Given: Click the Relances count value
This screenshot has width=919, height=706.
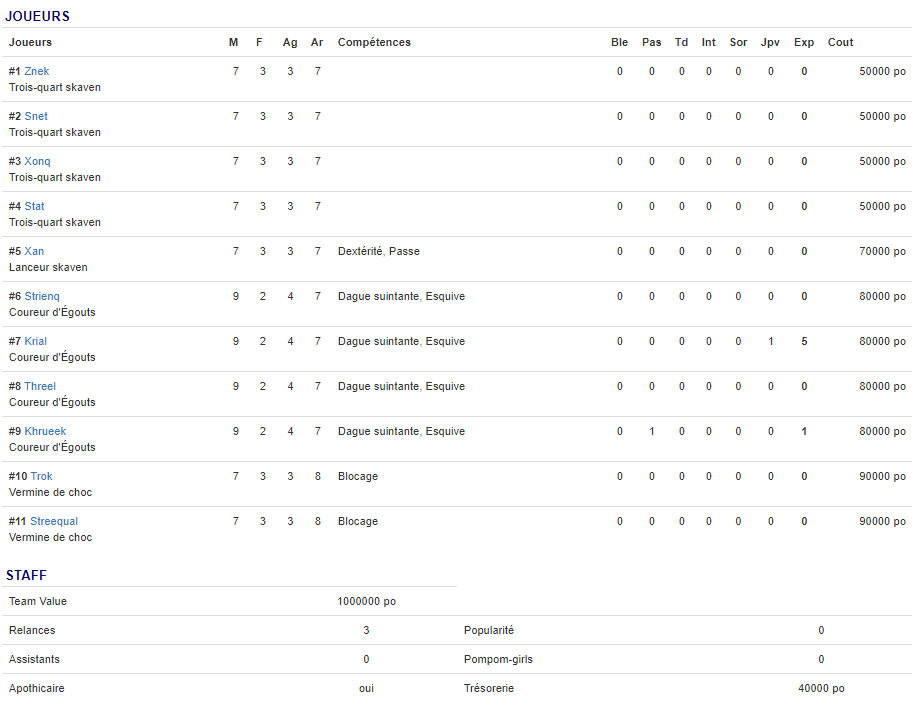Looking at the screenshot, I should [x=366, y=630].
